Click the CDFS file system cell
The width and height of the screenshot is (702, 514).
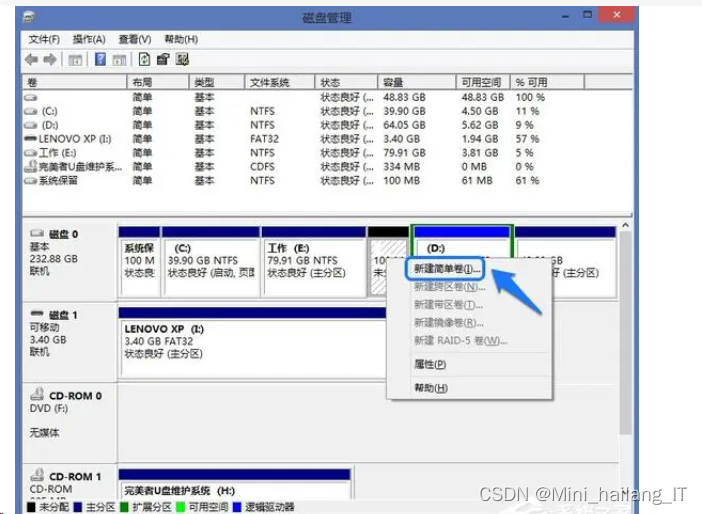(x=262, y=167)
